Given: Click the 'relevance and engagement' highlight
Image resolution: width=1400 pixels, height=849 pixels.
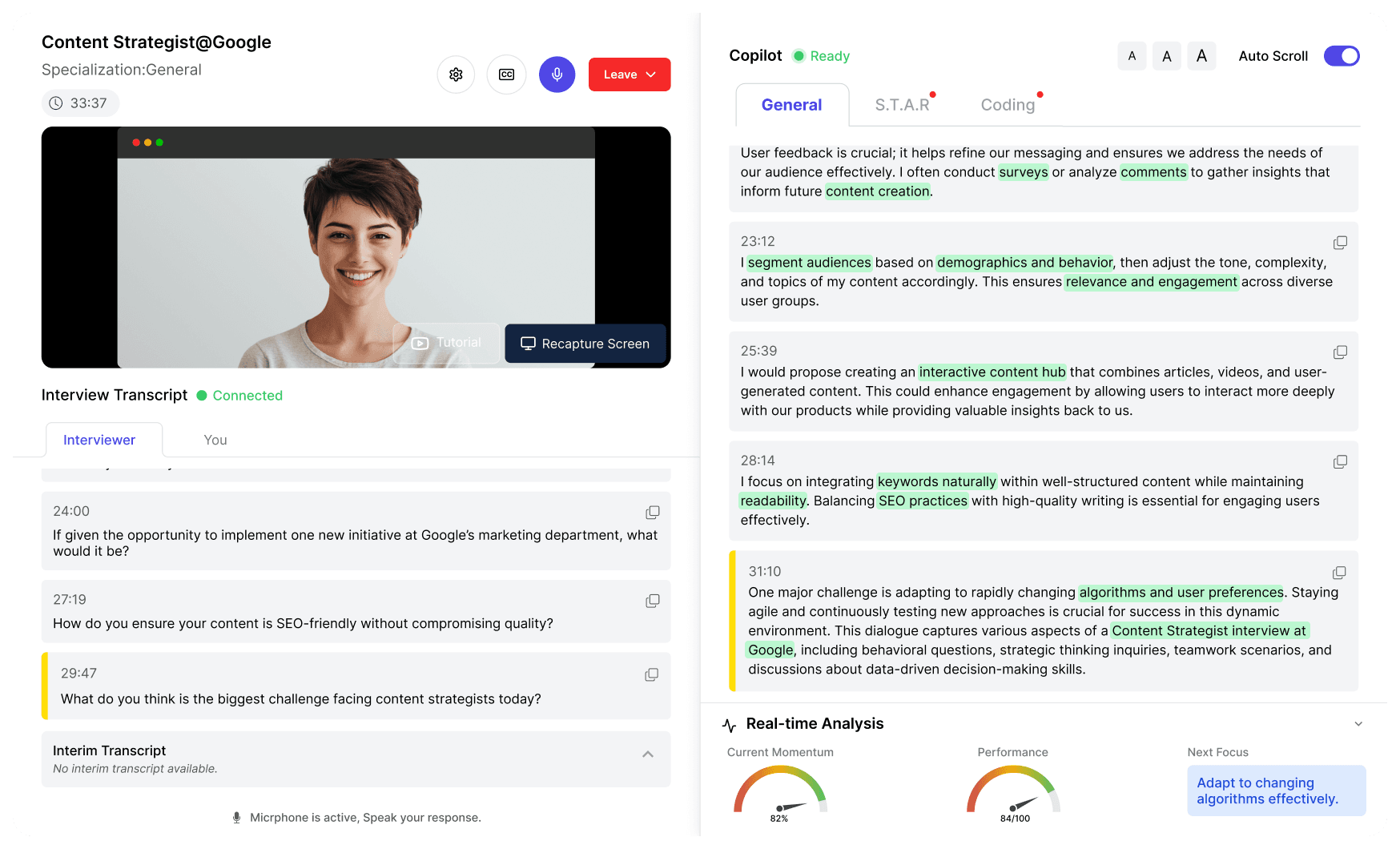Looking at the screenshot, I should pyautogui.click(x=1152, y=282).
